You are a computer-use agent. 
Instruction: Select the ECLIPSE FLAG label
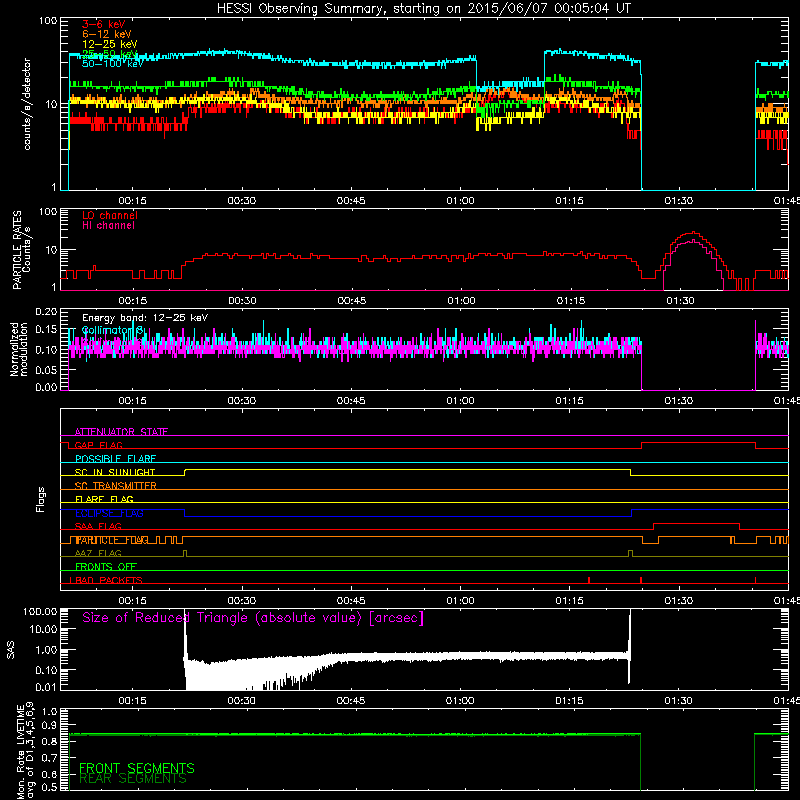tap(109, 513)
